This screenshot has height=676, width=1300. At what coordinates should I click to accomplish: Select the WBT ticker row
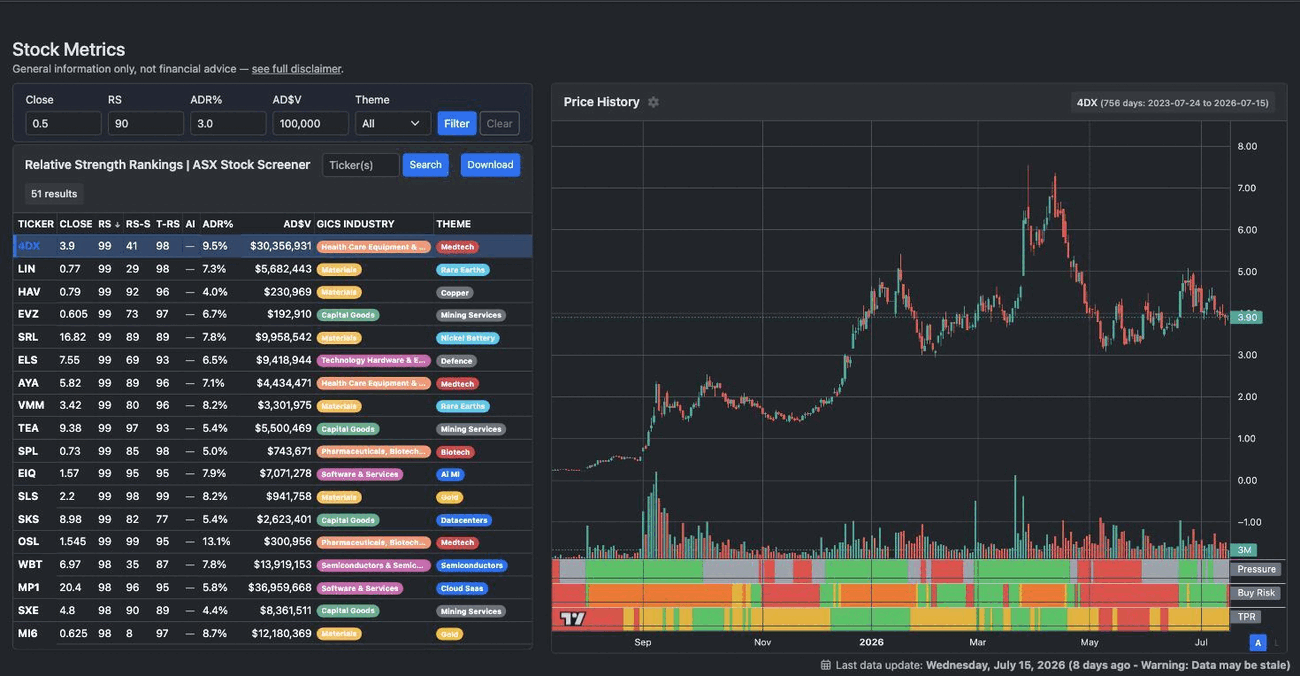(272, 565)
